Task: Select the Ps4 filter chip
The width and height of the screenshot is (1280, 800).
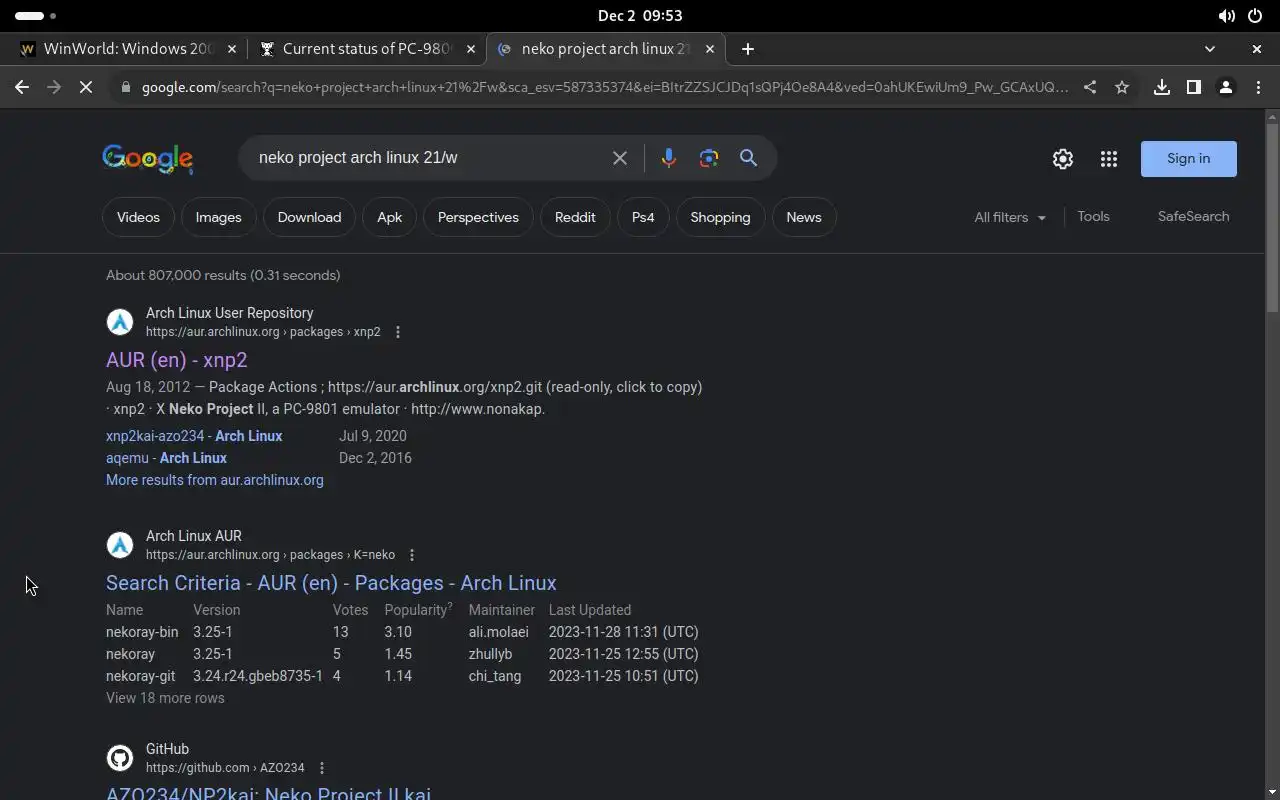Action: coord(643,217)
